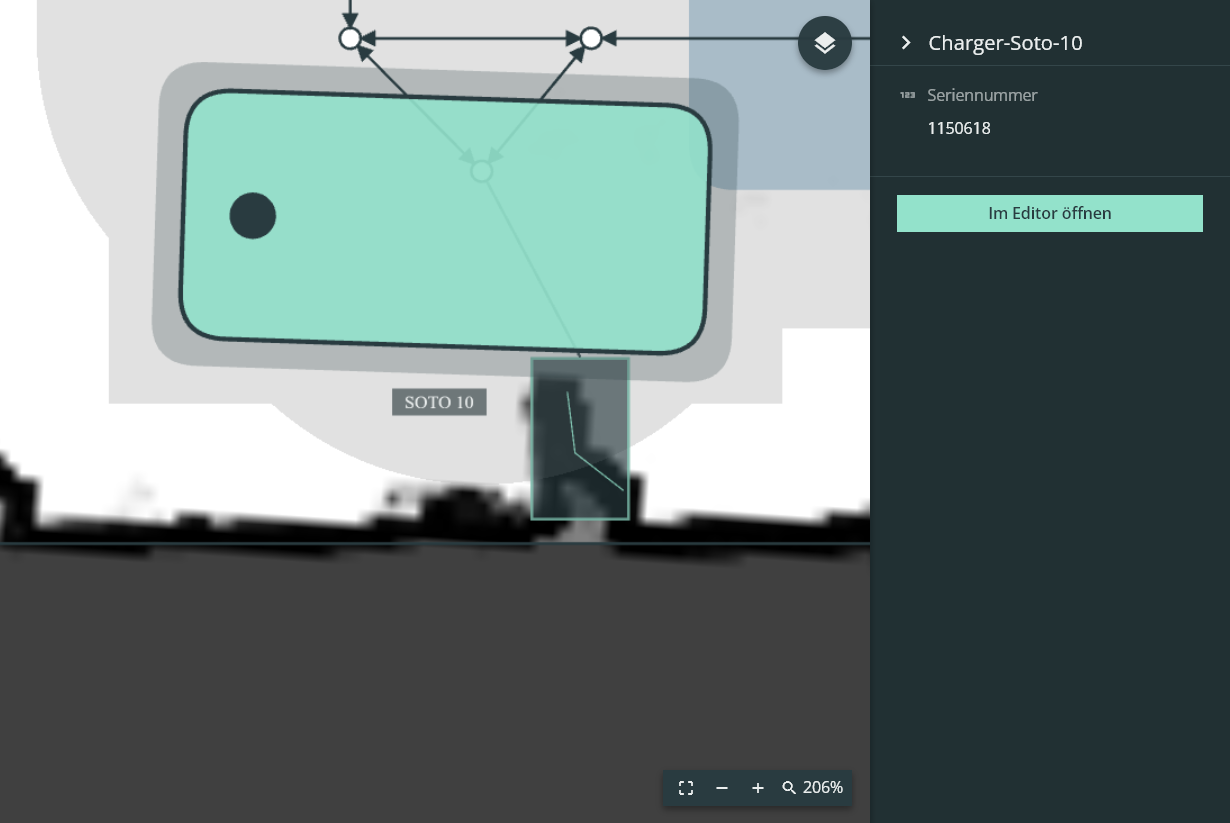Select the SOTO 10 map label
Screen dimensions: 1230x823
click(439, 402)
